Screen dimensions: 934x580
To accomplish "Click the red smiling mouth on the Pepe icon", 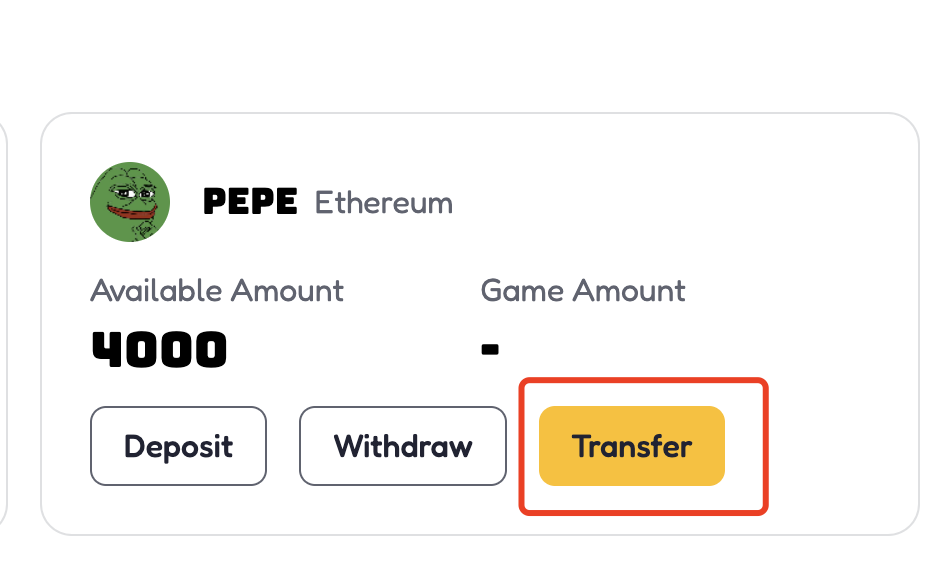I will tap(130, 213).
